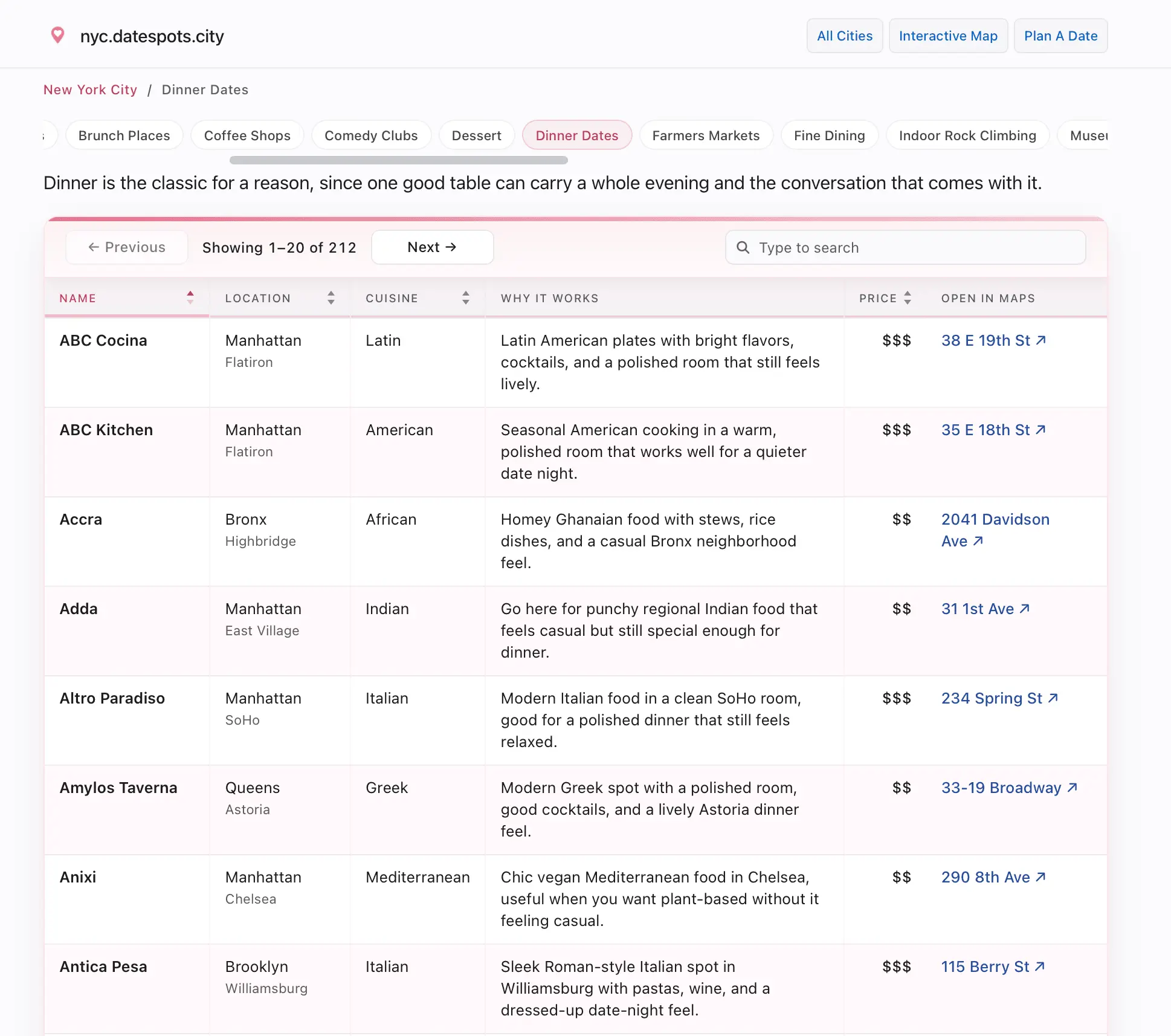The image size is (1171, 1036).
Task: Sort by the Name column arrows
Action: pyautogui.click(x=190, y=297)
